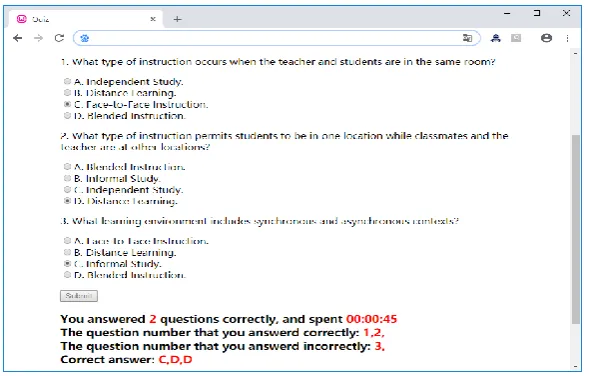The image size is (589, 376).
Task: Open the browser three-dot menu
Action: pos(567,38)
